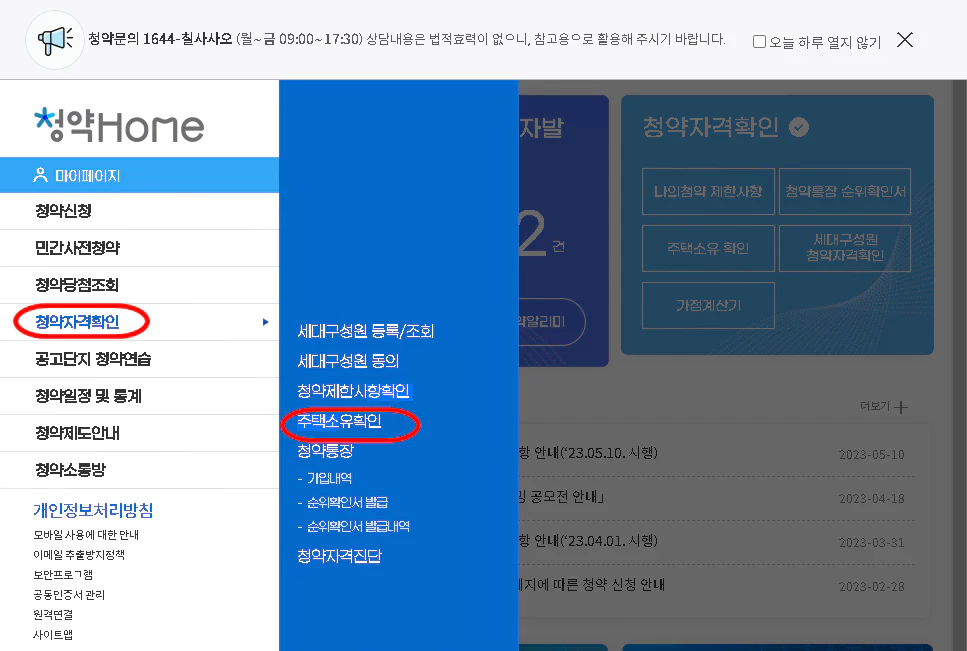
Task: Click 가점계산기 button
Action: pyautogui.click(x=708, y=305)
